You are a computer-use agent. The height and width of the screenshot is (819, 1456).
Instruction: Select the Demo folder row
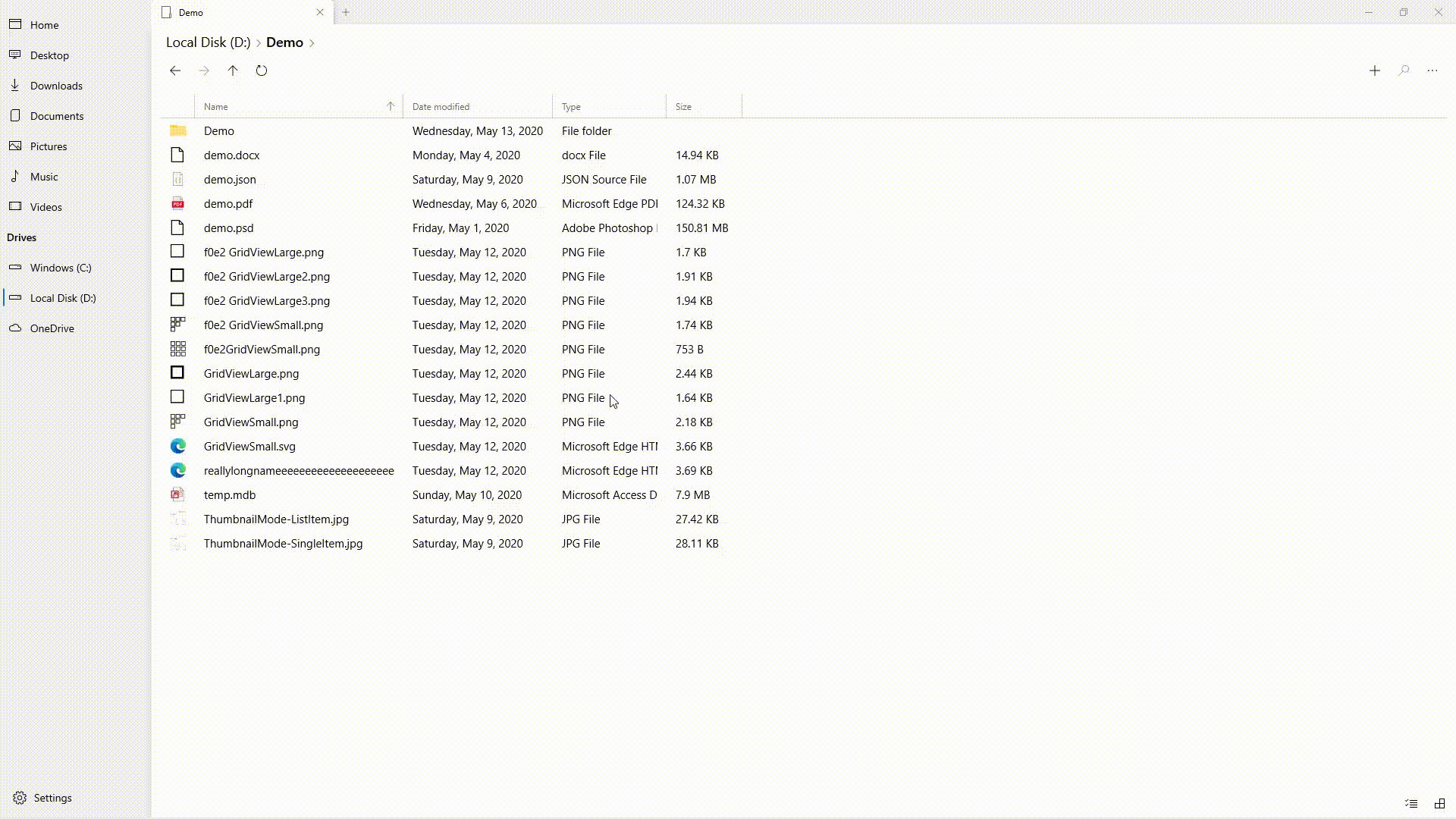pos(219,131)
